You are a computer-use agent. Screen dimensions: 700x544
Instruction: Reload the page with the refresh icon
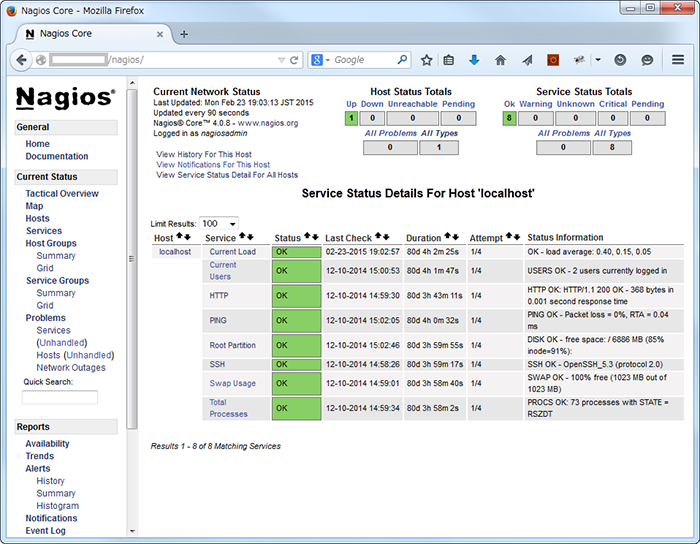coord(294,60)
